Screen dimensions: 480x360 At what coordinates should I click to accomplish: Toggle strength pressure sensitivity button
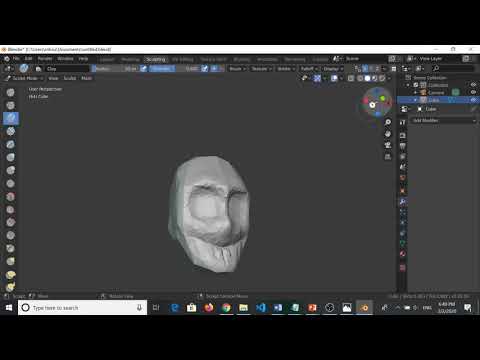[x=205, y=69]
